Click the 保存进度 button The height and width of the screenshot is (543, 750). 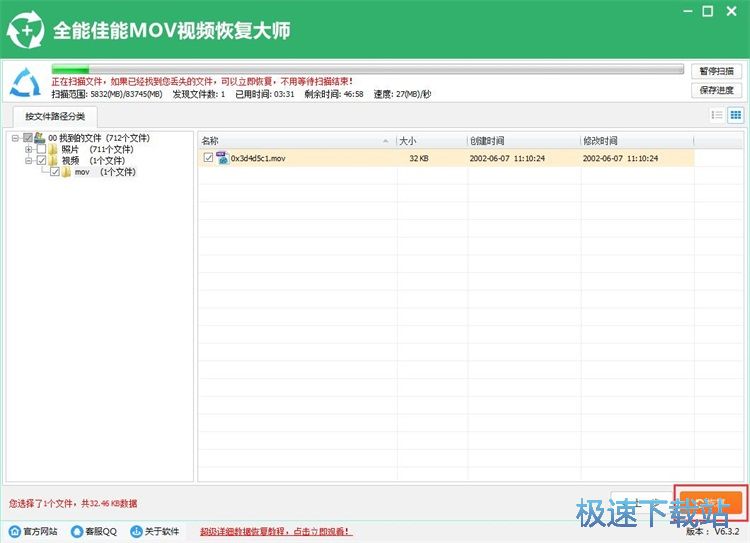(716, 90)
